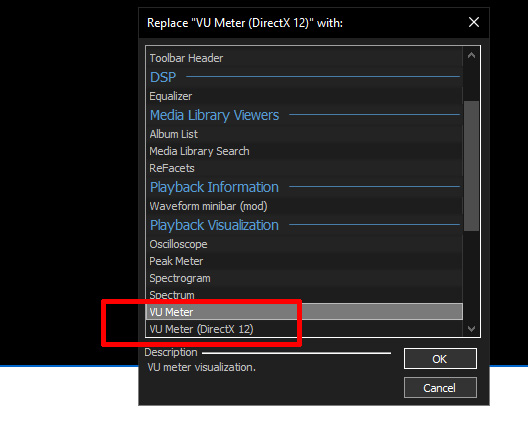Select Spectrogram visualization
Image resolution: width=528 pixels, height=423 pixels.
point(304,278)
